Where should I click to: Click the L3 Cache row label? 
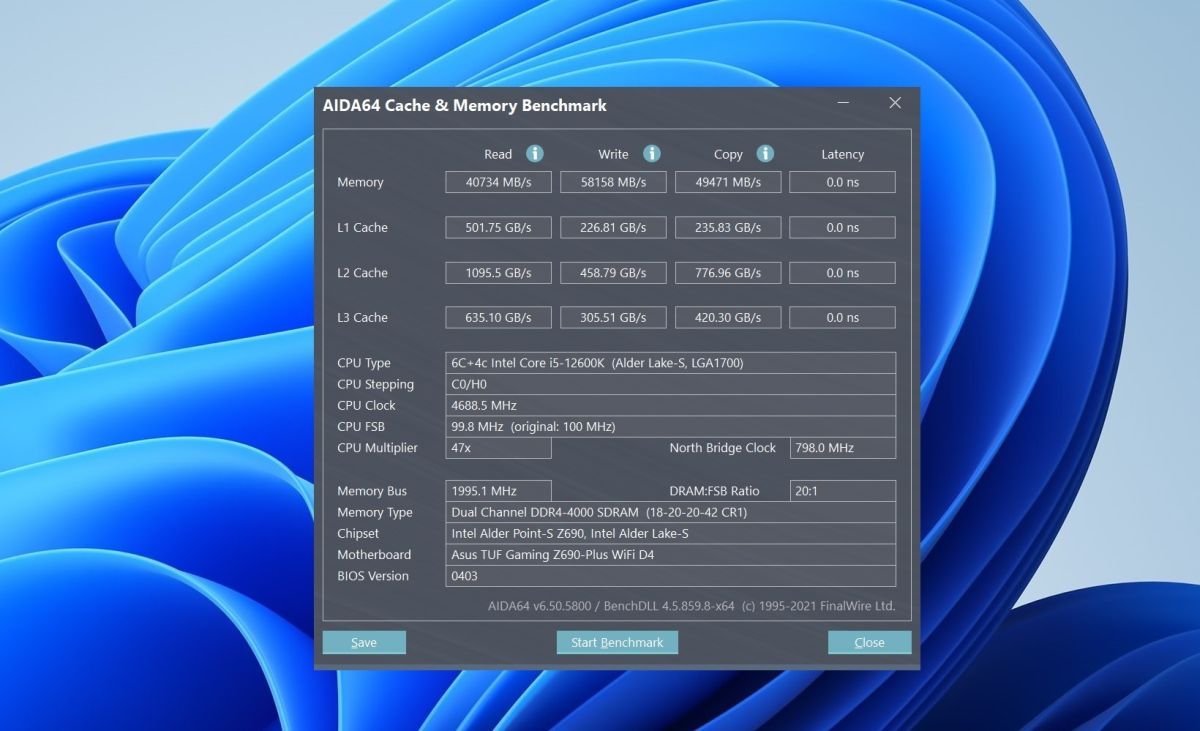[x=362, y=317]
